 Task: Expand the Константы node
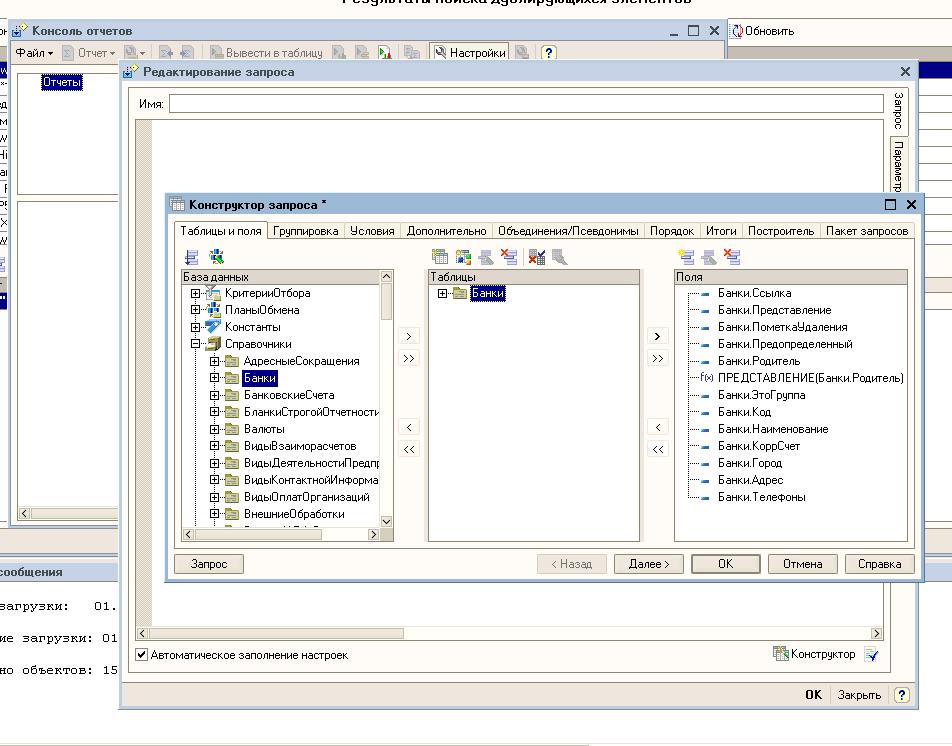[x=195, y=327]
